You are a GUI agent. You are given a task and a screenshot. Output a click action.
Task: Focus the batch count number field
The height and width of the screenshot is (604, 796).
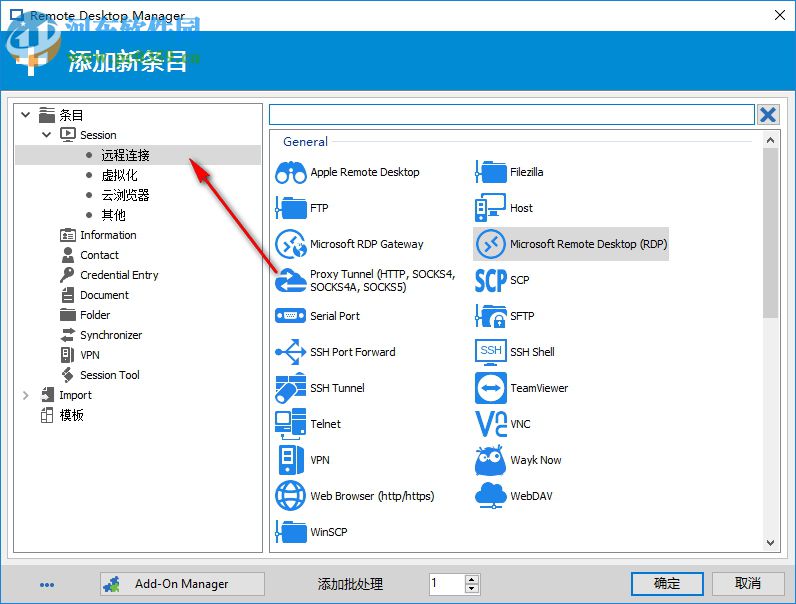447,584
